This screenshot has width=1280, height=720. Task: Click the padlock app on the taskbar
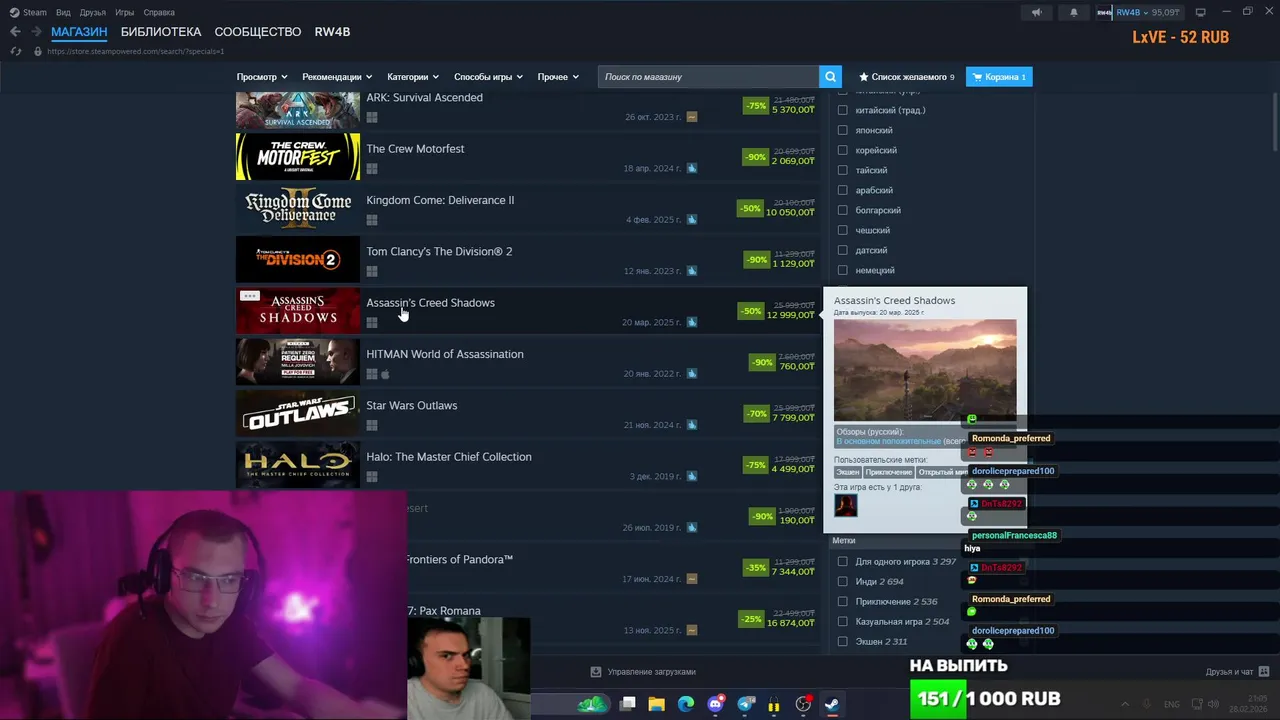774,704
